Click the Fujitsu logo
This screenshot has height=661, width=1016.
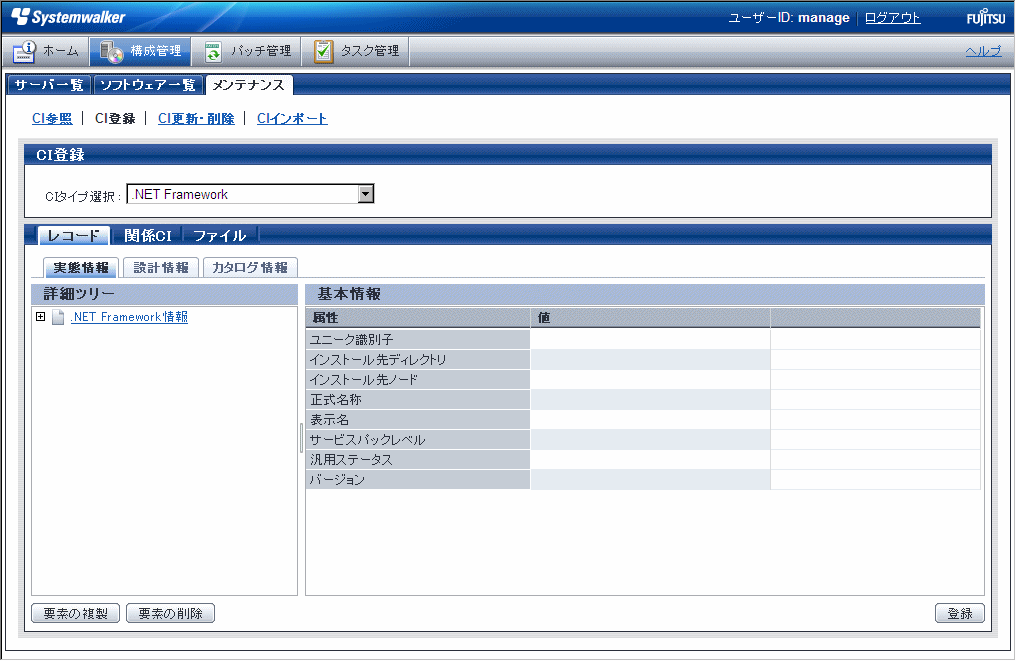pos(985,18)
